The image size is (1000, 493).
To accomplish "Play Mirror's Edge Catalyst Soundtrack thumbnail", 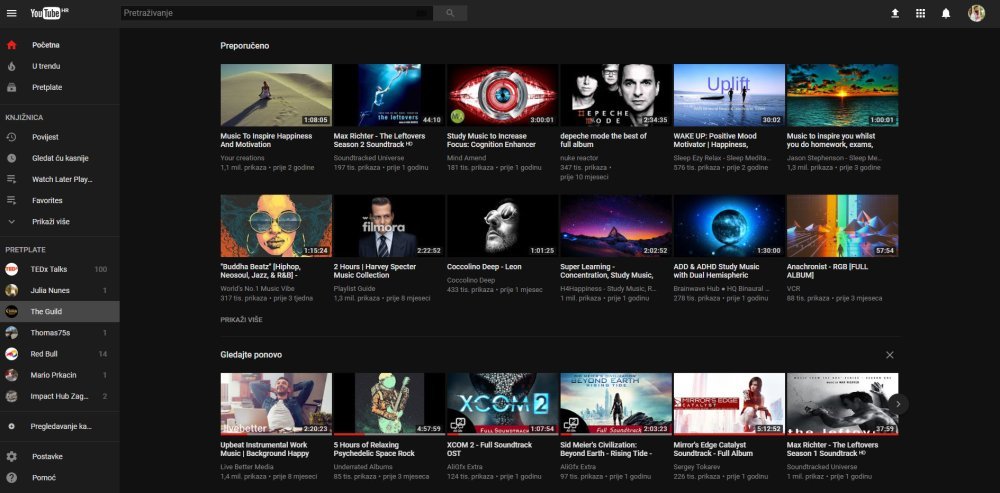I will pos(729,404).
